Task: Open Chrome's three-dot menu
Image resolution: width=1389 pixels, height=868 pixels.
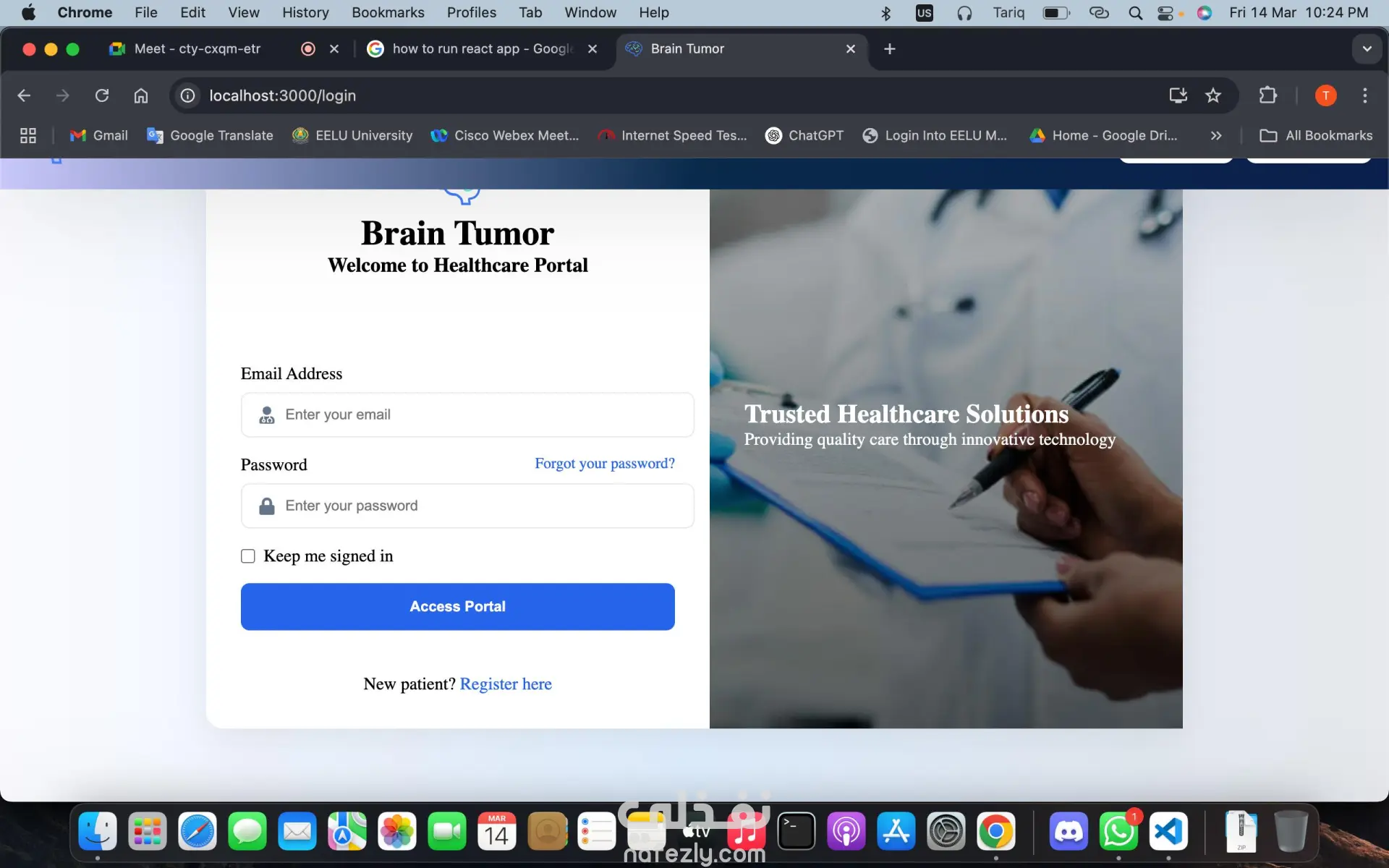Action: point(1365,95)
